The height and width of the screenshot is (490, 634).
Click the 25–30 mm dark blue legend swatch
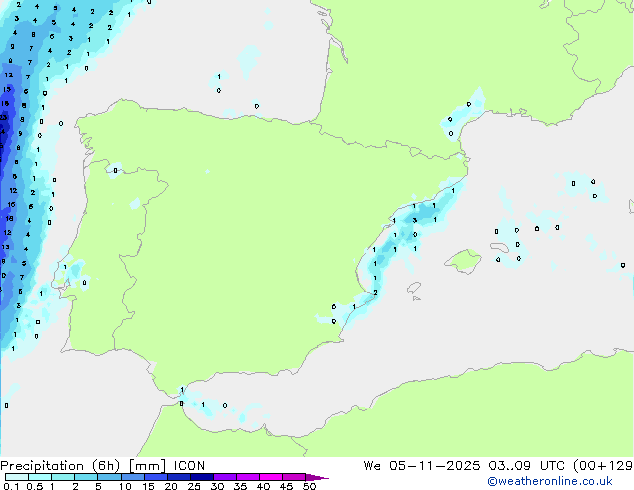coord(202,477)
